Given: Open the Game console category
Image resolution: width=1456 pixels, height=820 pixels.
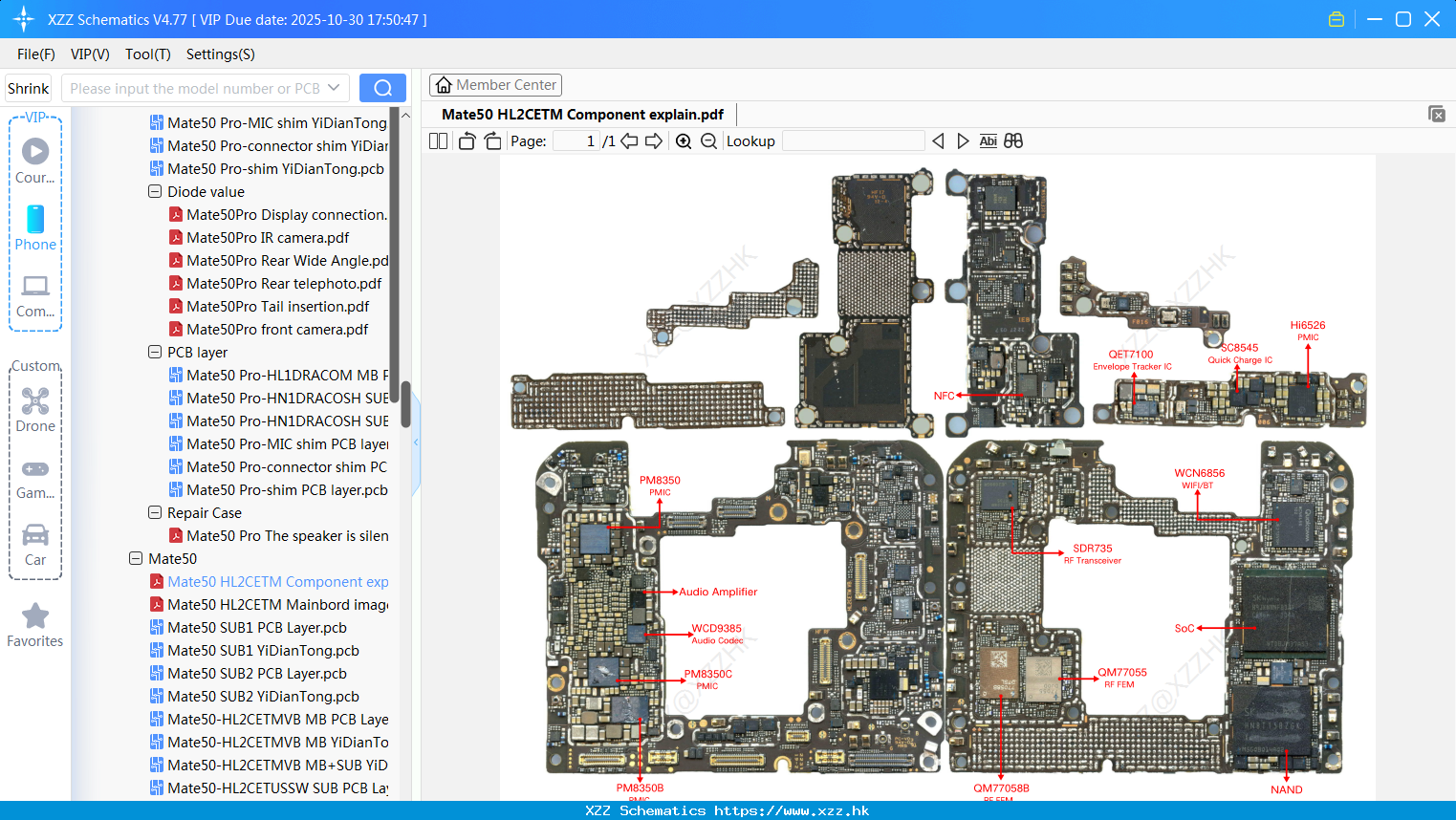Looking at the screenshot, I should point(35,479).
